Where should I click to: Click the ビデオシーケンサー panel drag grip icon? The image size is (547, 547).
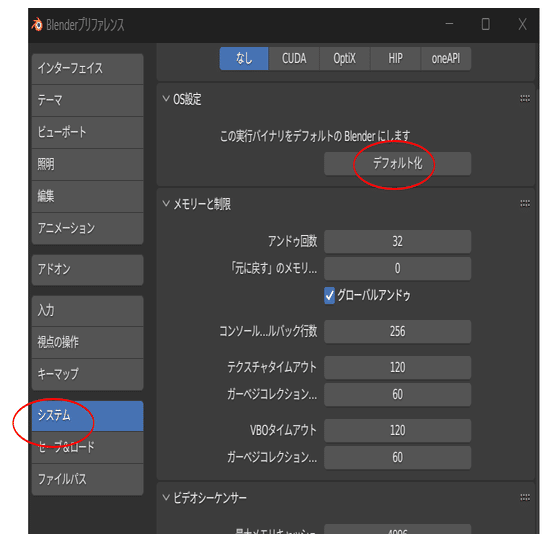pos(525,497)
